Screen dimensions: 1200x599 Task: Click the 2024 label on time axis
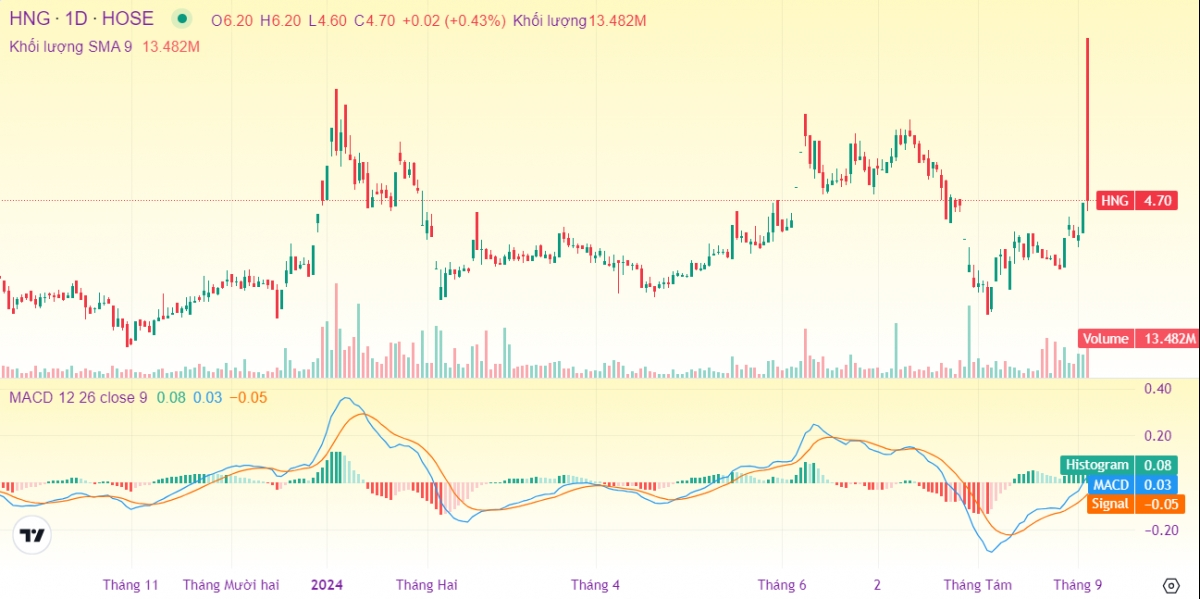(327, 585)
